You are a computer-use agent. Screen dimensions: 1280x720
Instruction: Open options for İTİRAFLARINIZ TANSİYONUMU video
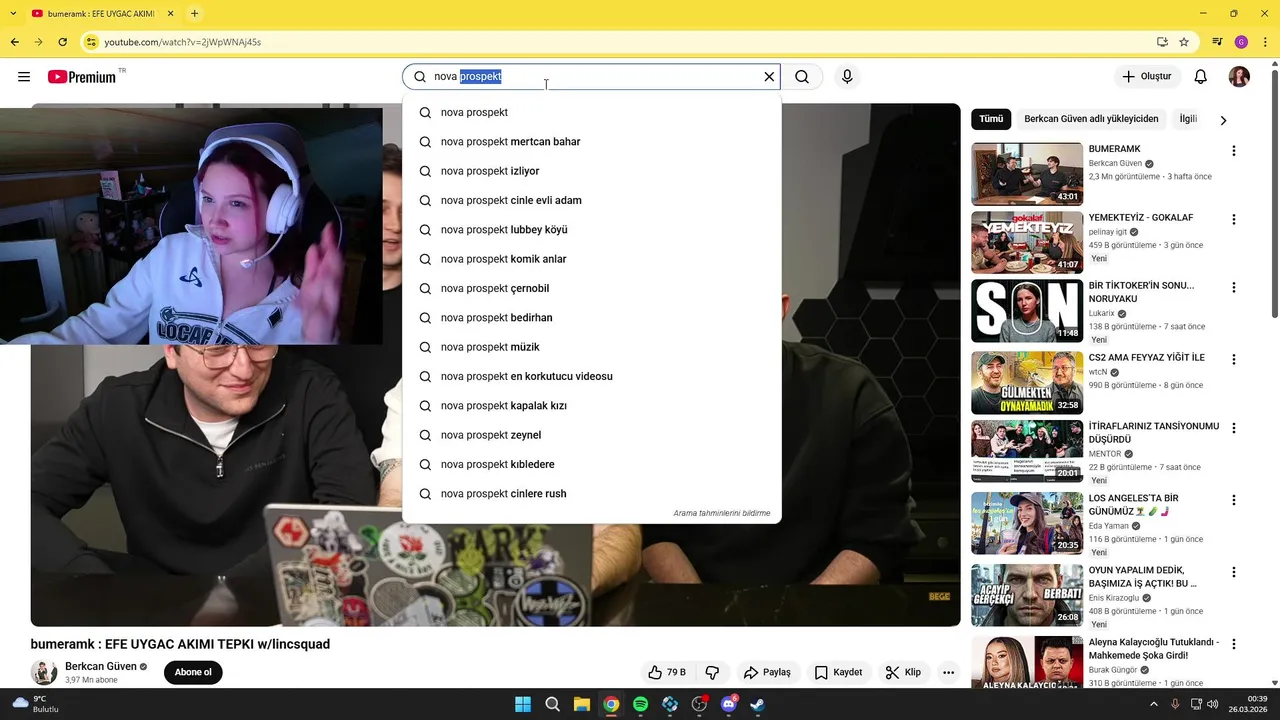point(1234,428)
